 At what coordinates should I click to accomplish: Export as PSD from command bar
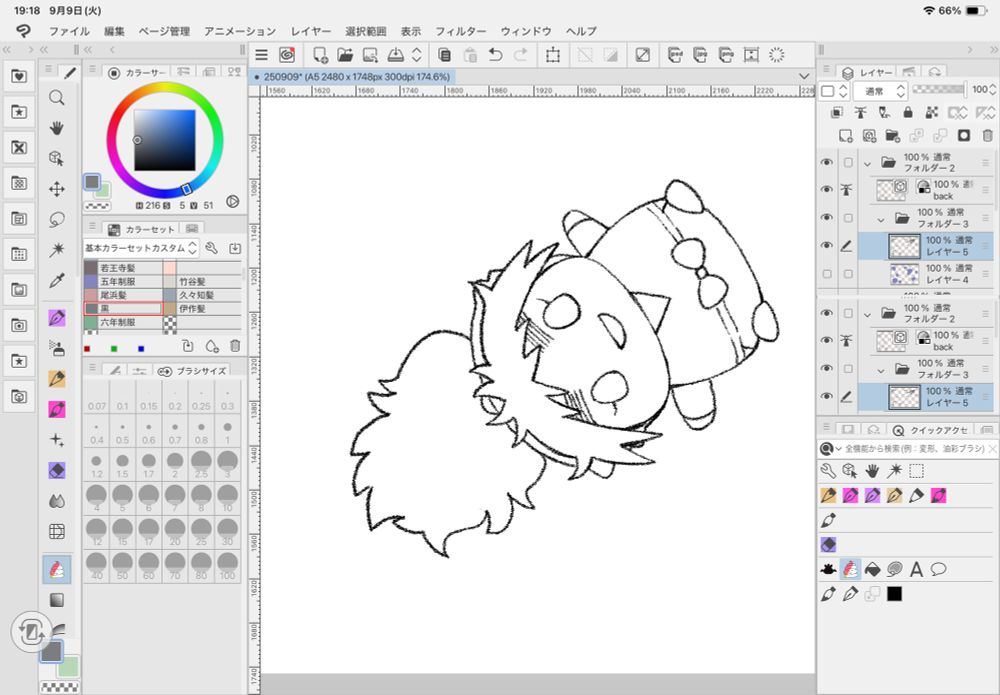click(x=675, y=55)
